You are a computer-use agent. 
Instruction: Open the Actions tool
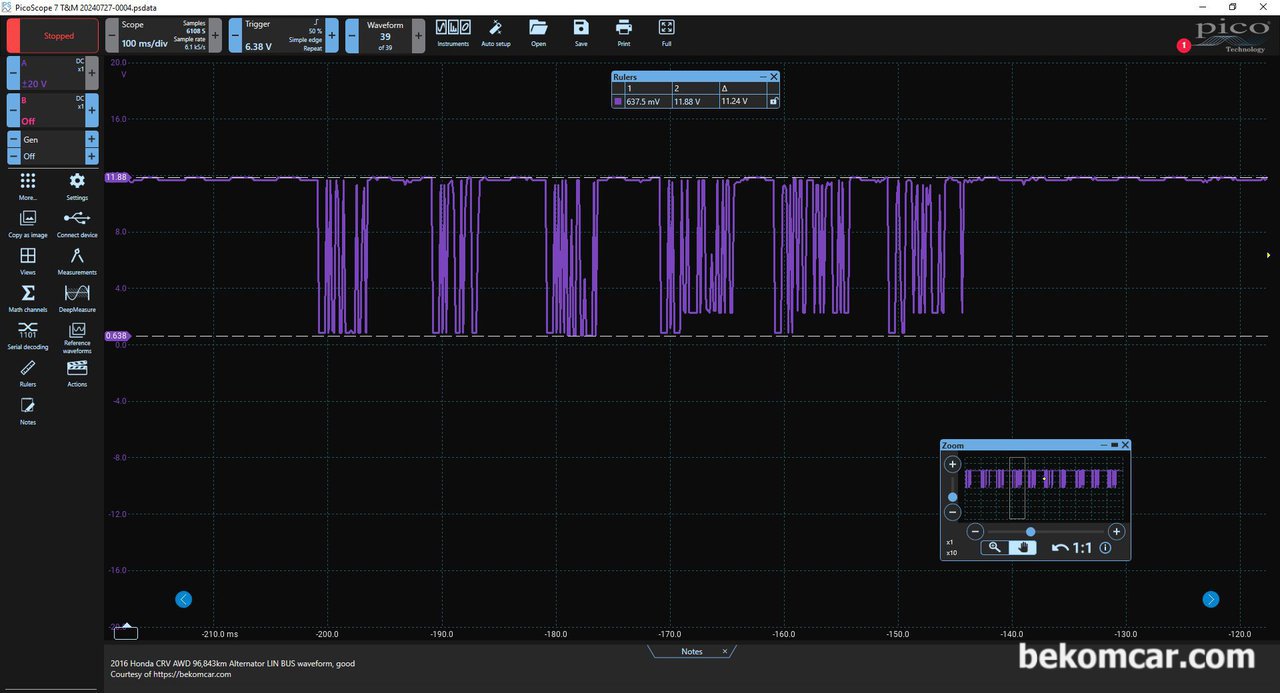(x=77, y=373)
